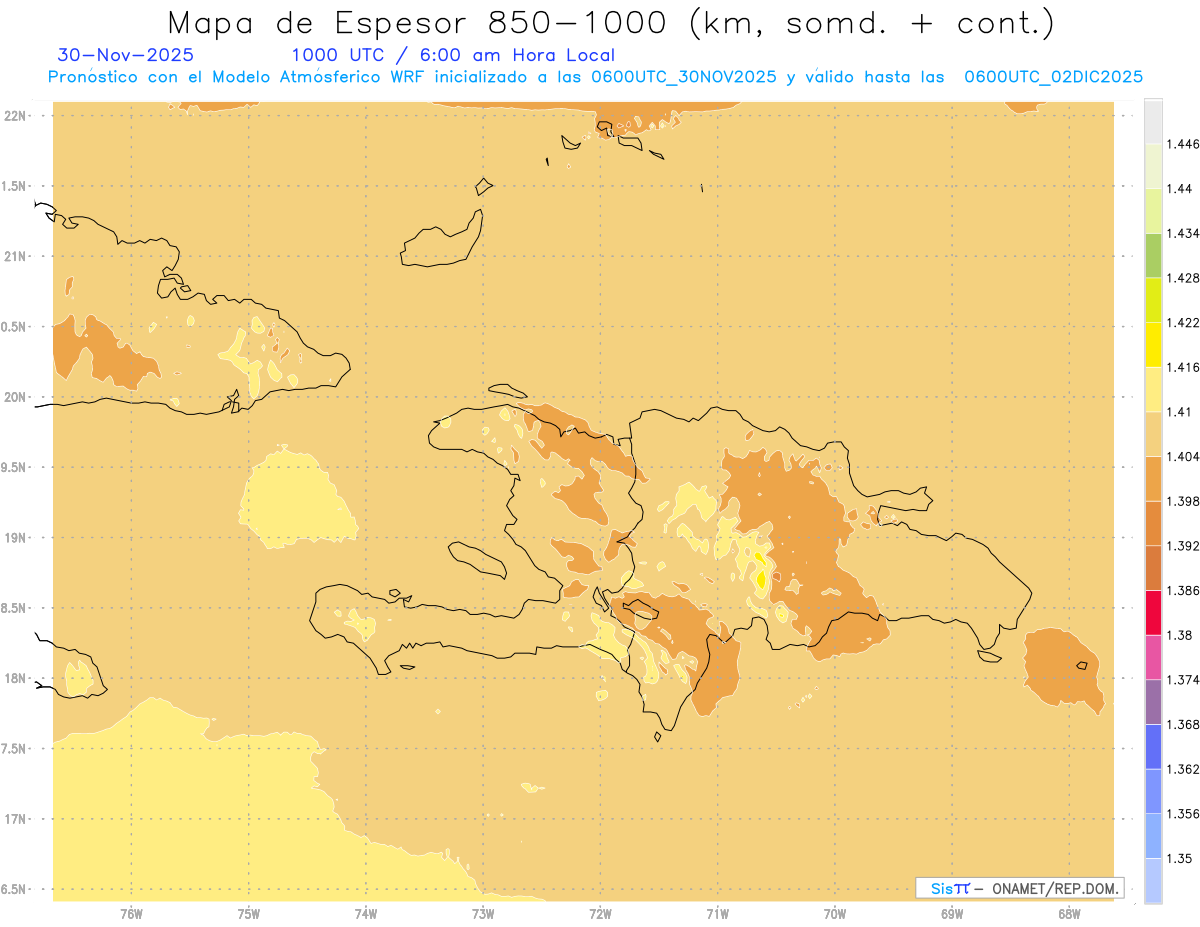Pick the blue swatch between 1.362 and 1.368

(1153, 747)
